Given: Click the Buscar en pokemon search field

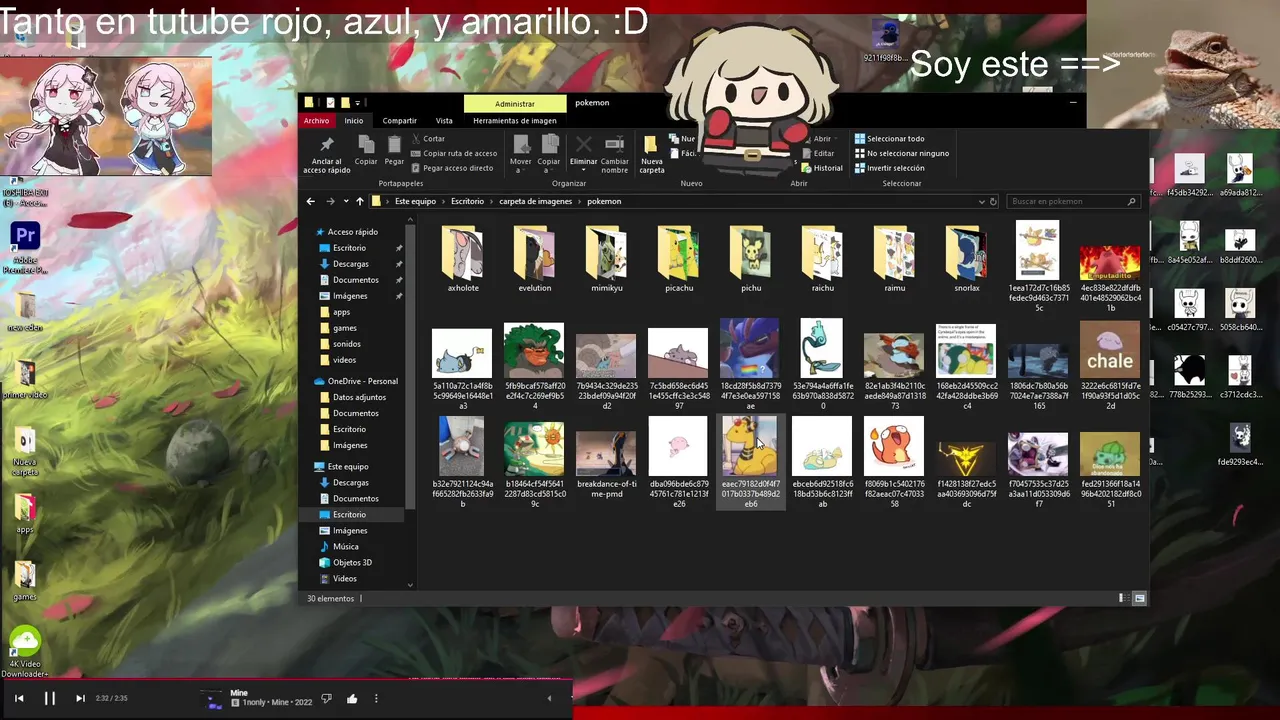Looking at the screenshot, I should 1072,201.
